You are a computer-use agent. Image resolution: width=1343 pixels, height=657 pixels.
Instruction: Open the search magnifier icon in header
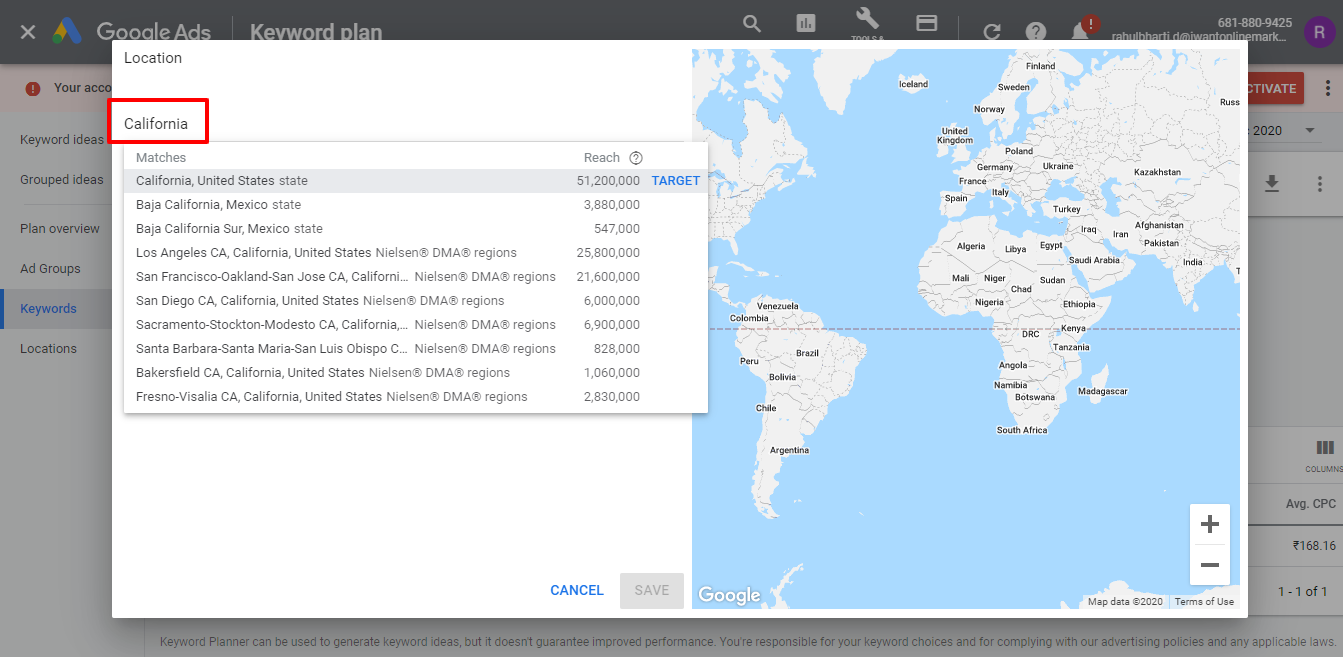[752, 24]
